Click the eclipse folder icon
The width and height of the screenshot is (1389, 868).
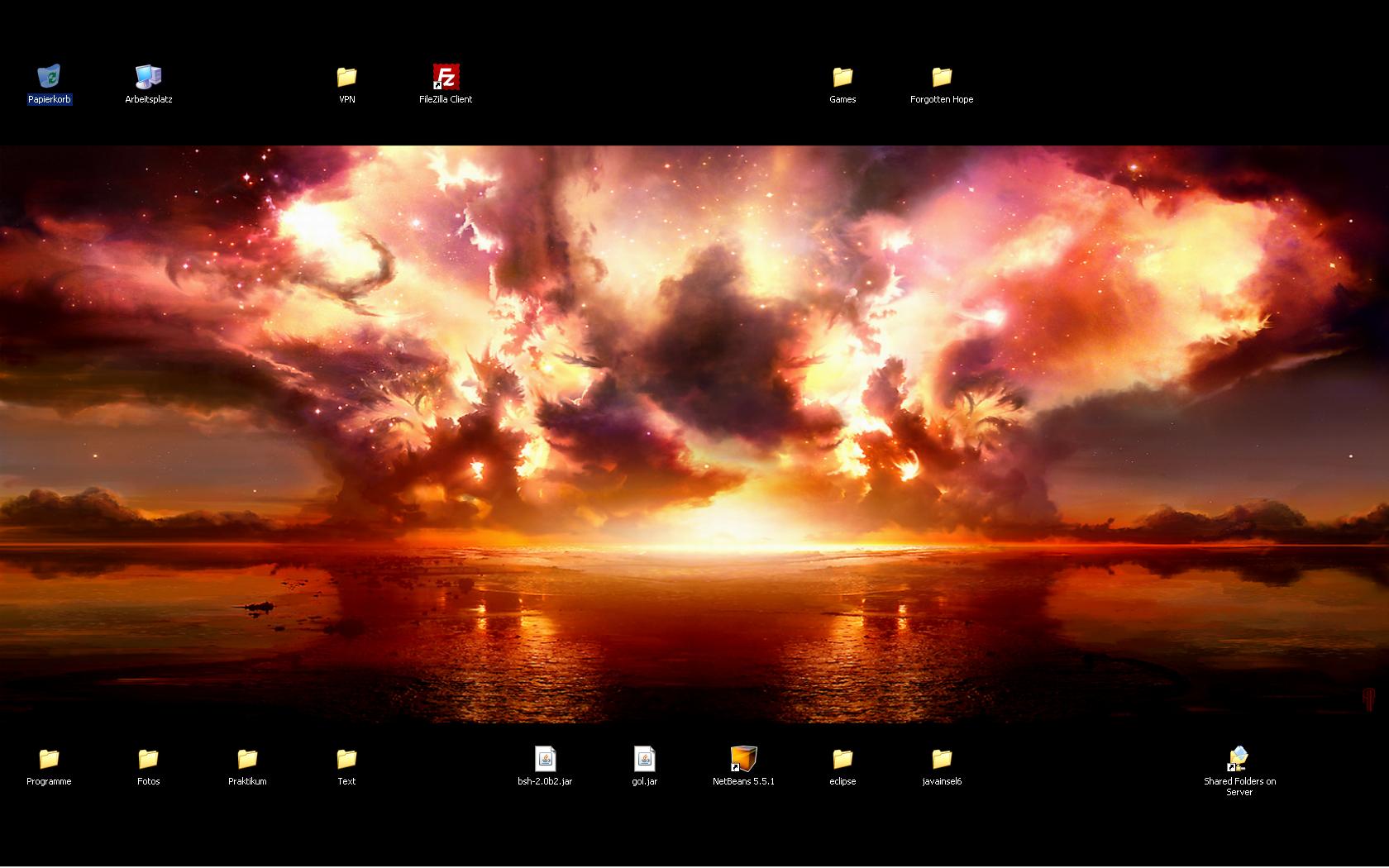pyautogui.click(x=842, y=759)
